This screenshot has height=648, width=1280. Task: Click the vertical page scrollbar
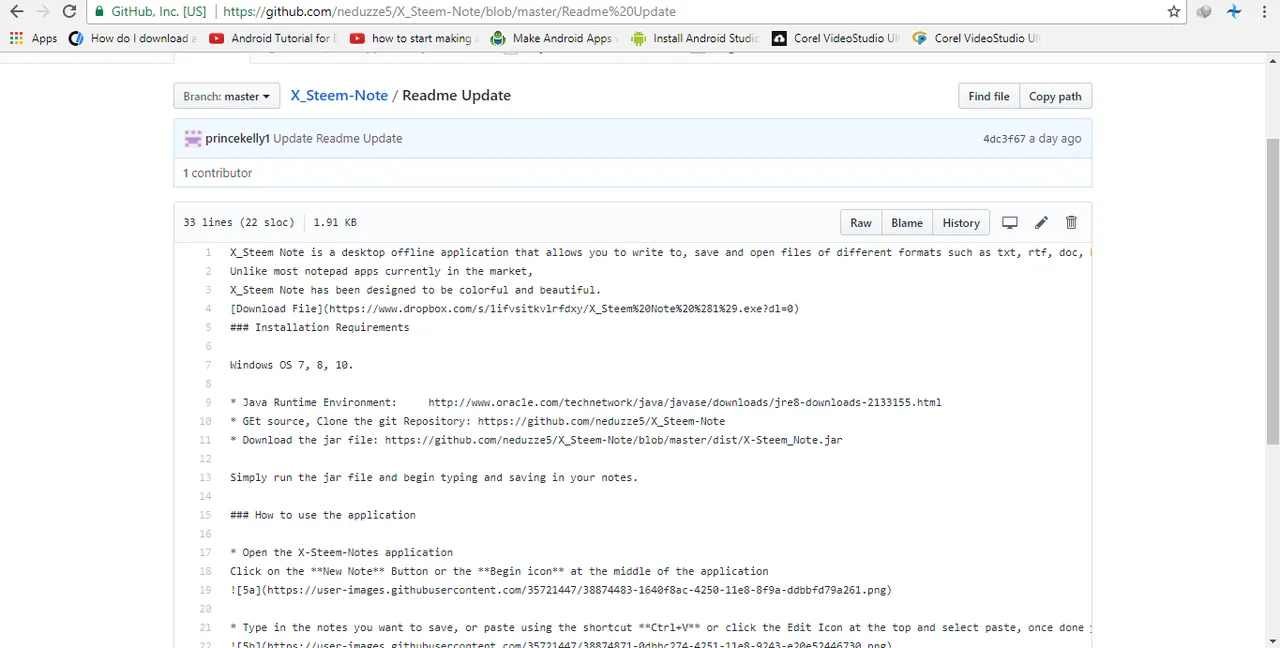(1272, 290)
